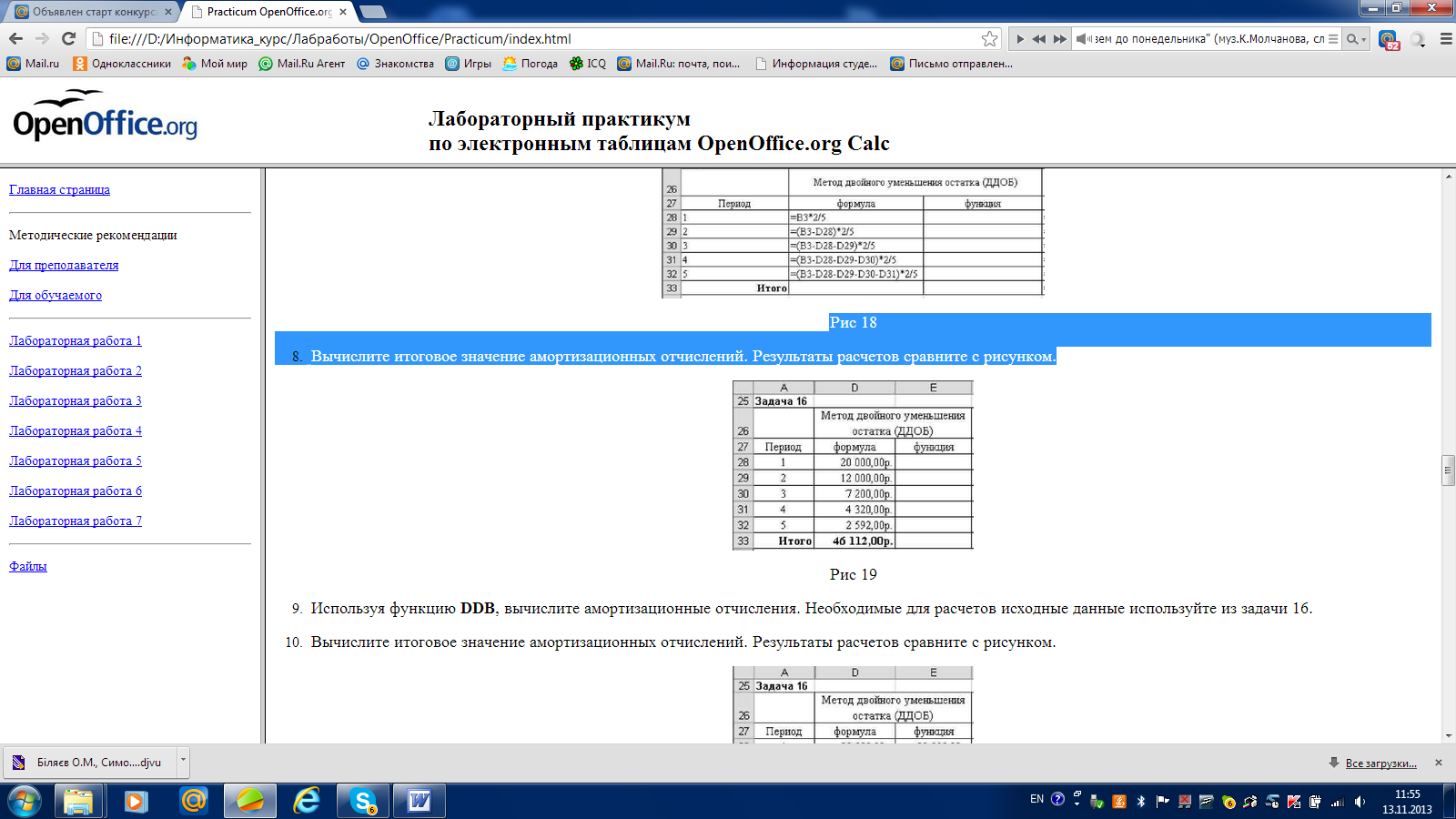1456x819 pixels.
Task: Open Лабораторная работа 5
Action: pyautogui.click(x=76, y=460)
